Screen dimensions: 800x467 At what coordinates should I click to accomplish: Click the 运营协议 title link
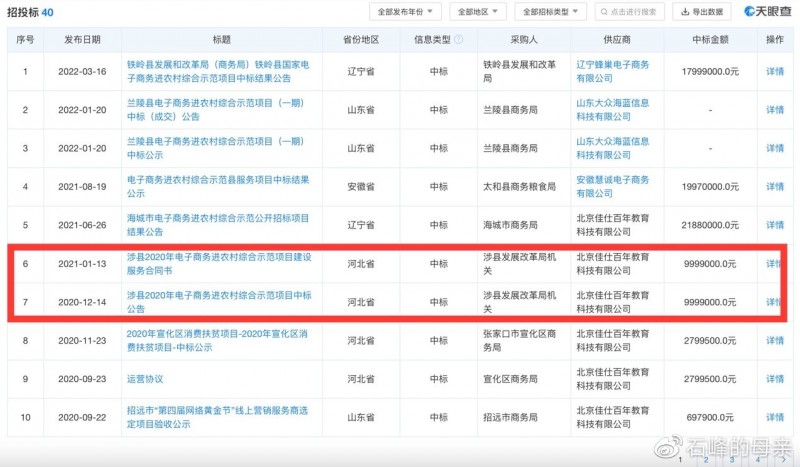click(145, 379)
